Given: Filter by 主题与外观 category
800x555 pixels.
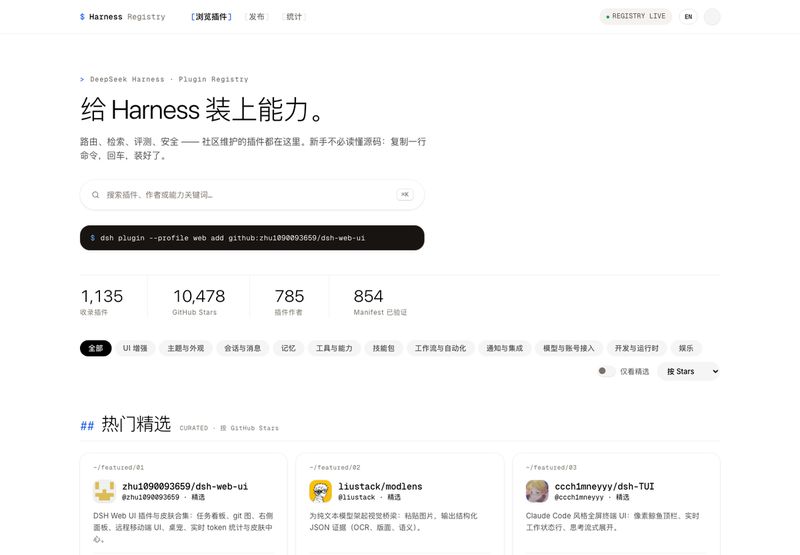Looking at the screenshot, I should click(186, 348).
